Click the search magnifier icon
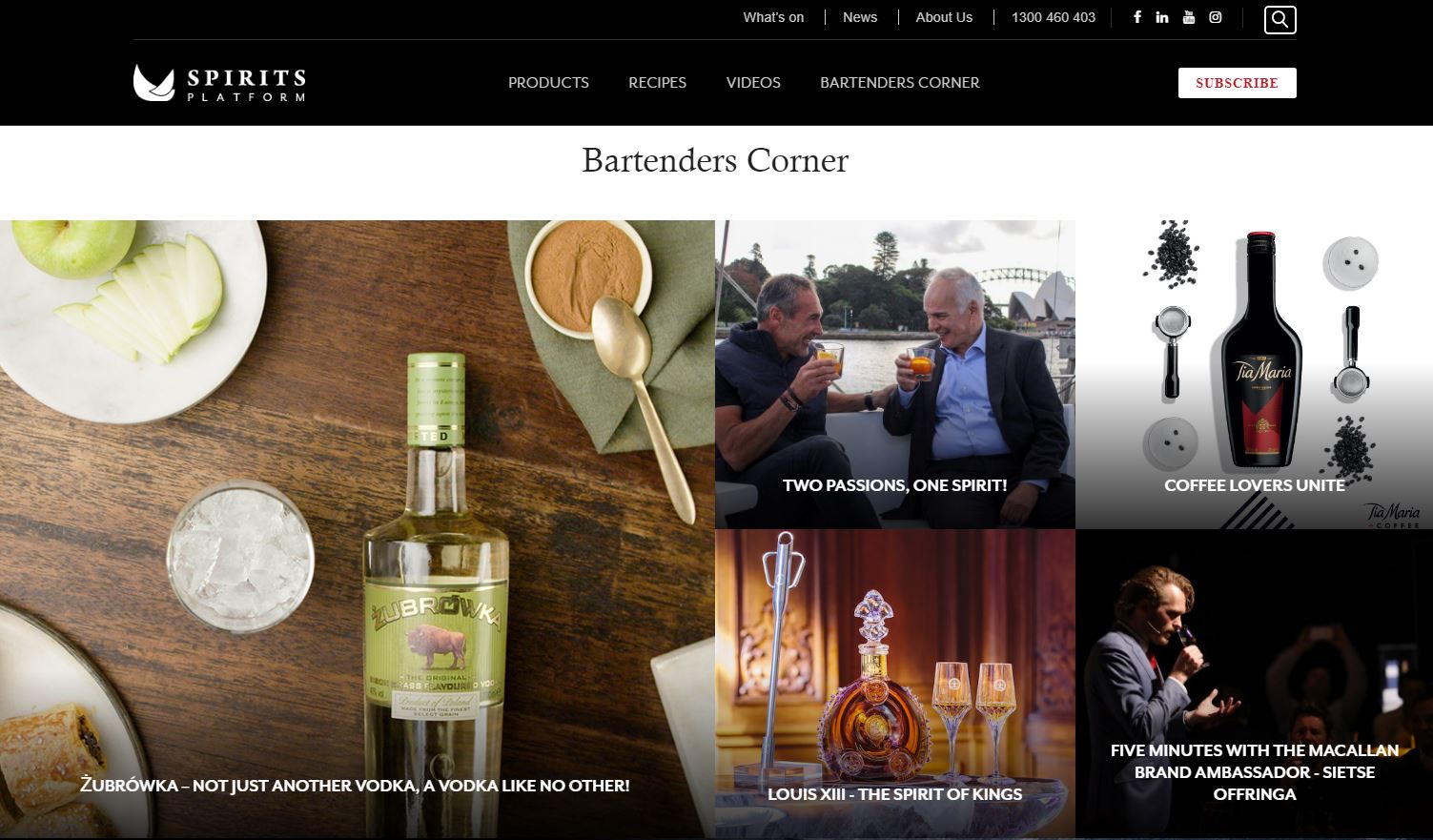 click(x=1279, y=19)
